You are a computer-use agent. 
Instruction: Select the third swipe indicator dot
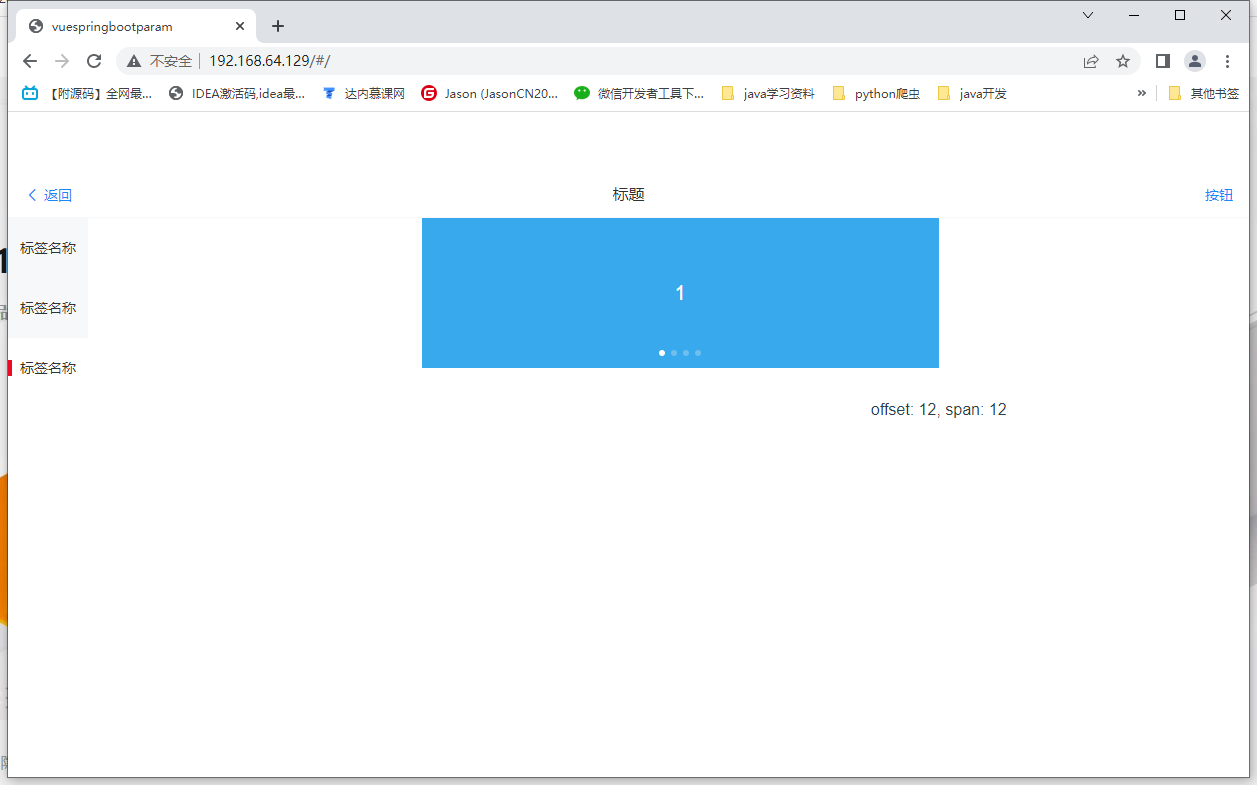(x=686, y=353)
